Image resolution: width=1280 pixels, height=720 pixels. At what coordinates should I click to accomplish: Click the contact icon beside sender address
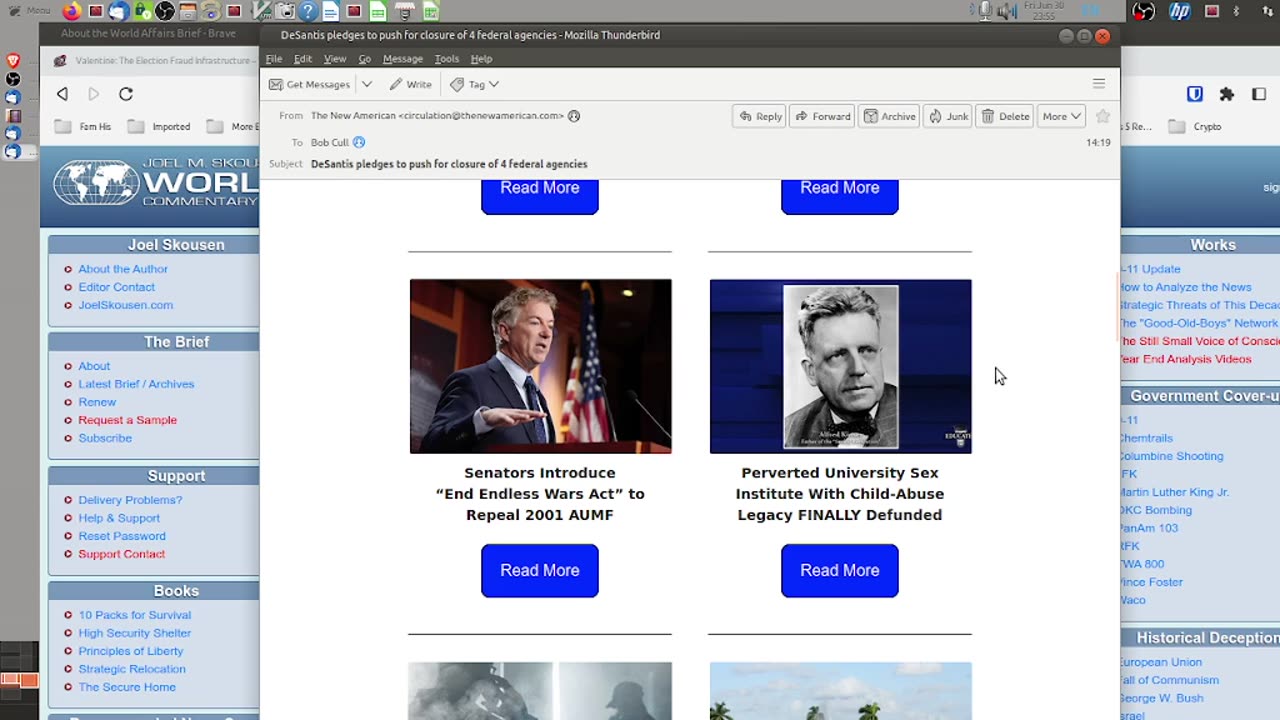click(574, 116)
